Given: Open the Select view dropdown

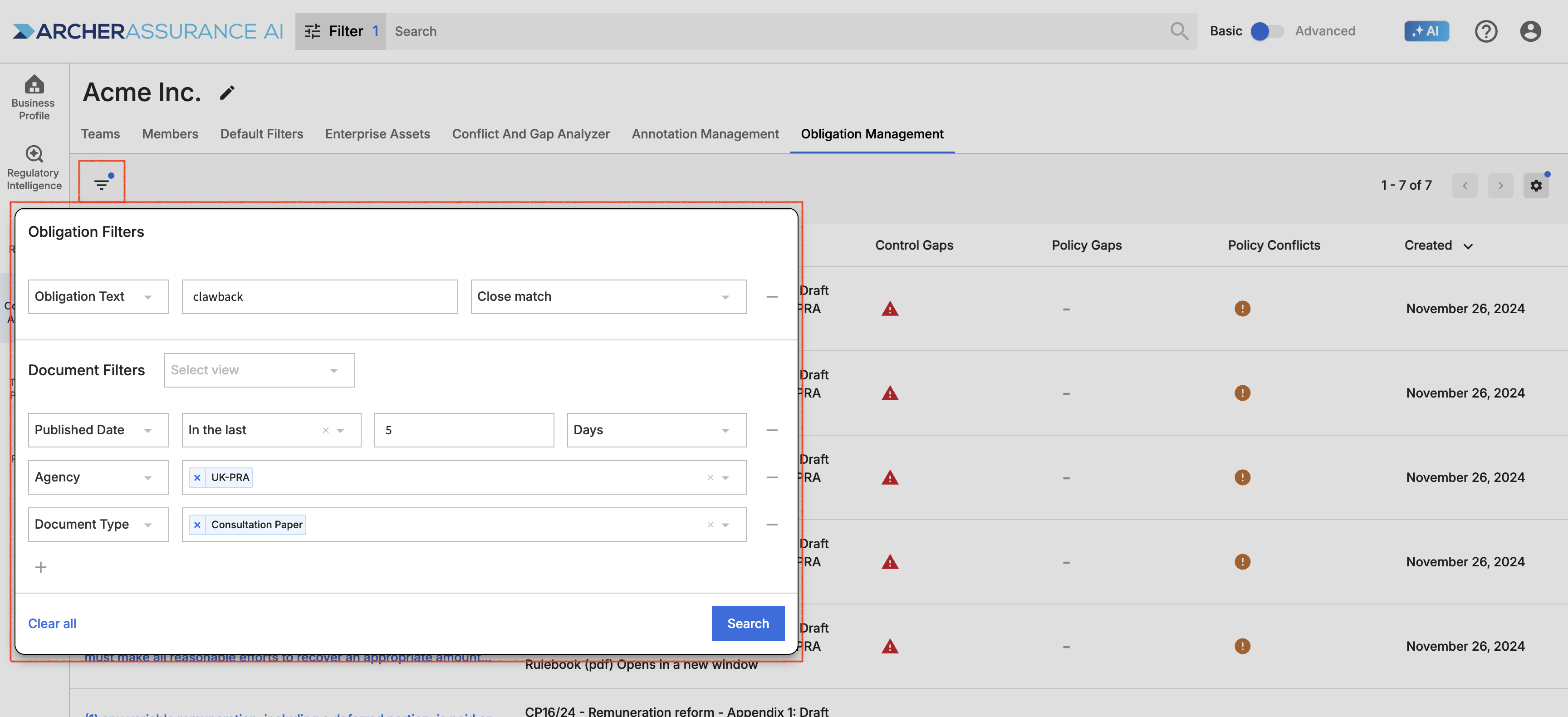Looking at the screenshot, I should coord(260,370).
